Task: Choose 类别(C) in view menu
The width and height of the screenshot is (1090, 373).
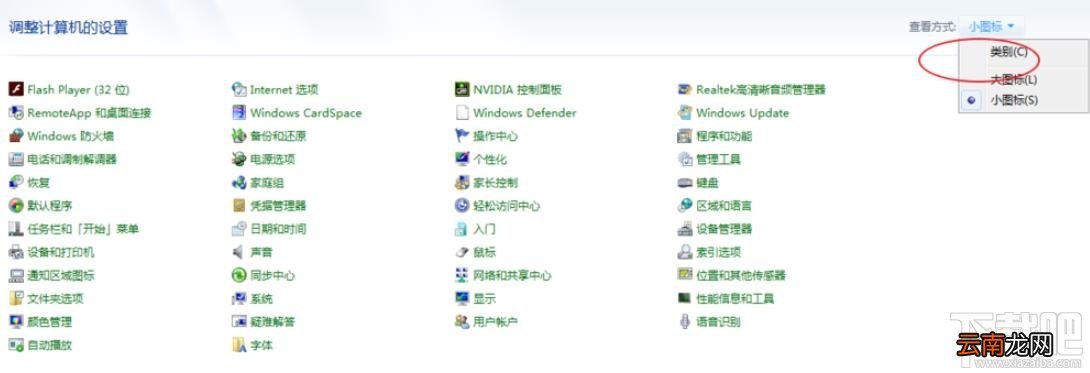Action: [x=1009, y=51]
